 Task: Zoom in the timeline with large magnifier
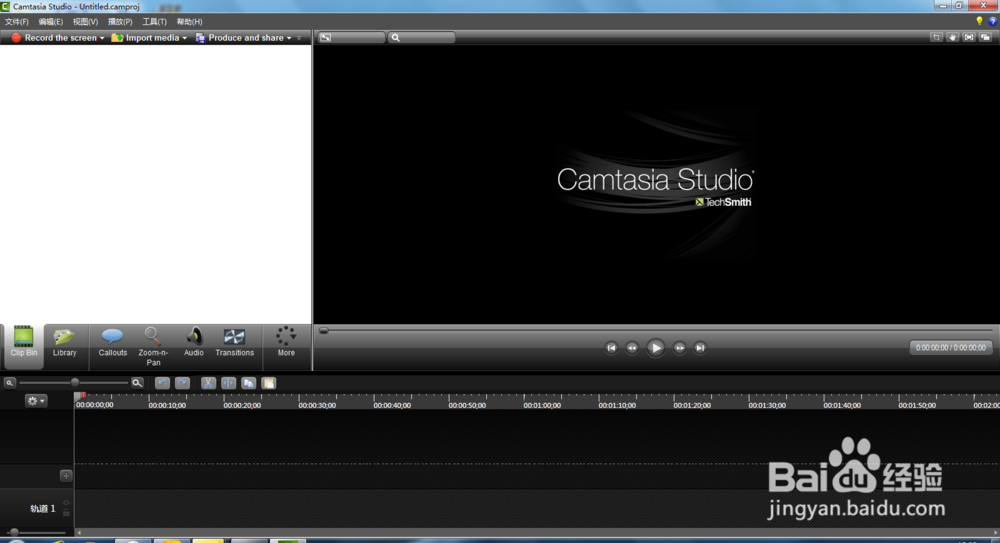pyautogui.click(x=137, y=383)
